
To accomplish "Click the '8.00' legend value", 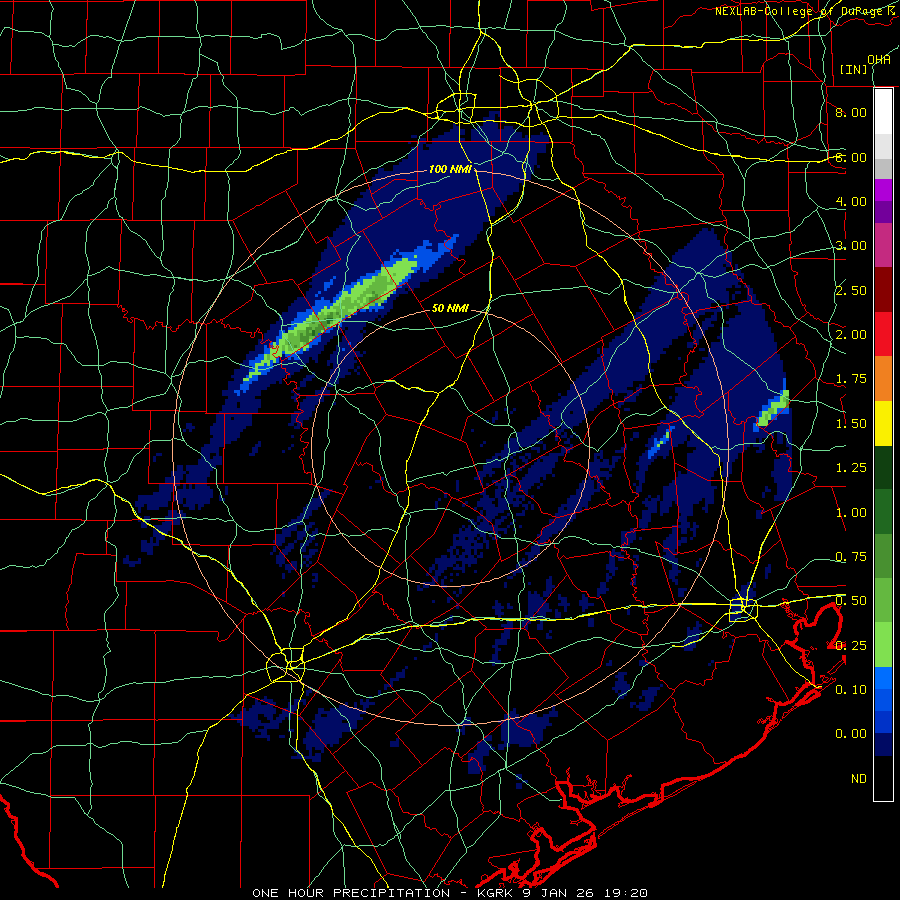I will pyautogui.click(x=851, y=112).
